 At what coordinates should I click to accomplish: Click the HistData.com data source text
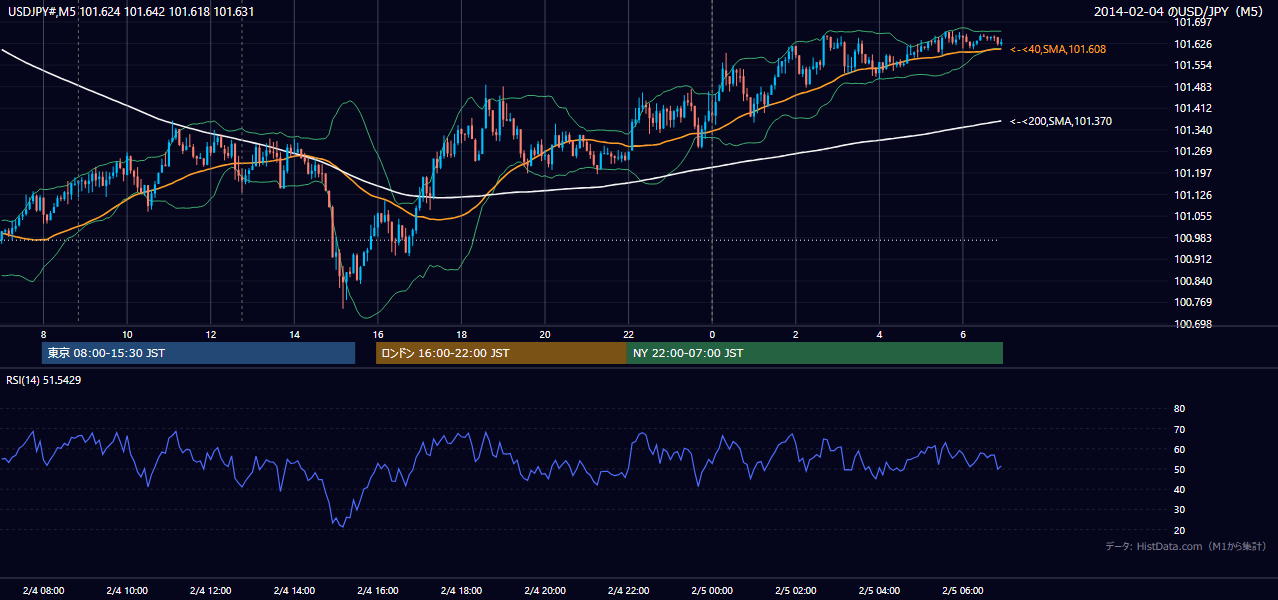pyautogui.click(x=1186, y=546)
